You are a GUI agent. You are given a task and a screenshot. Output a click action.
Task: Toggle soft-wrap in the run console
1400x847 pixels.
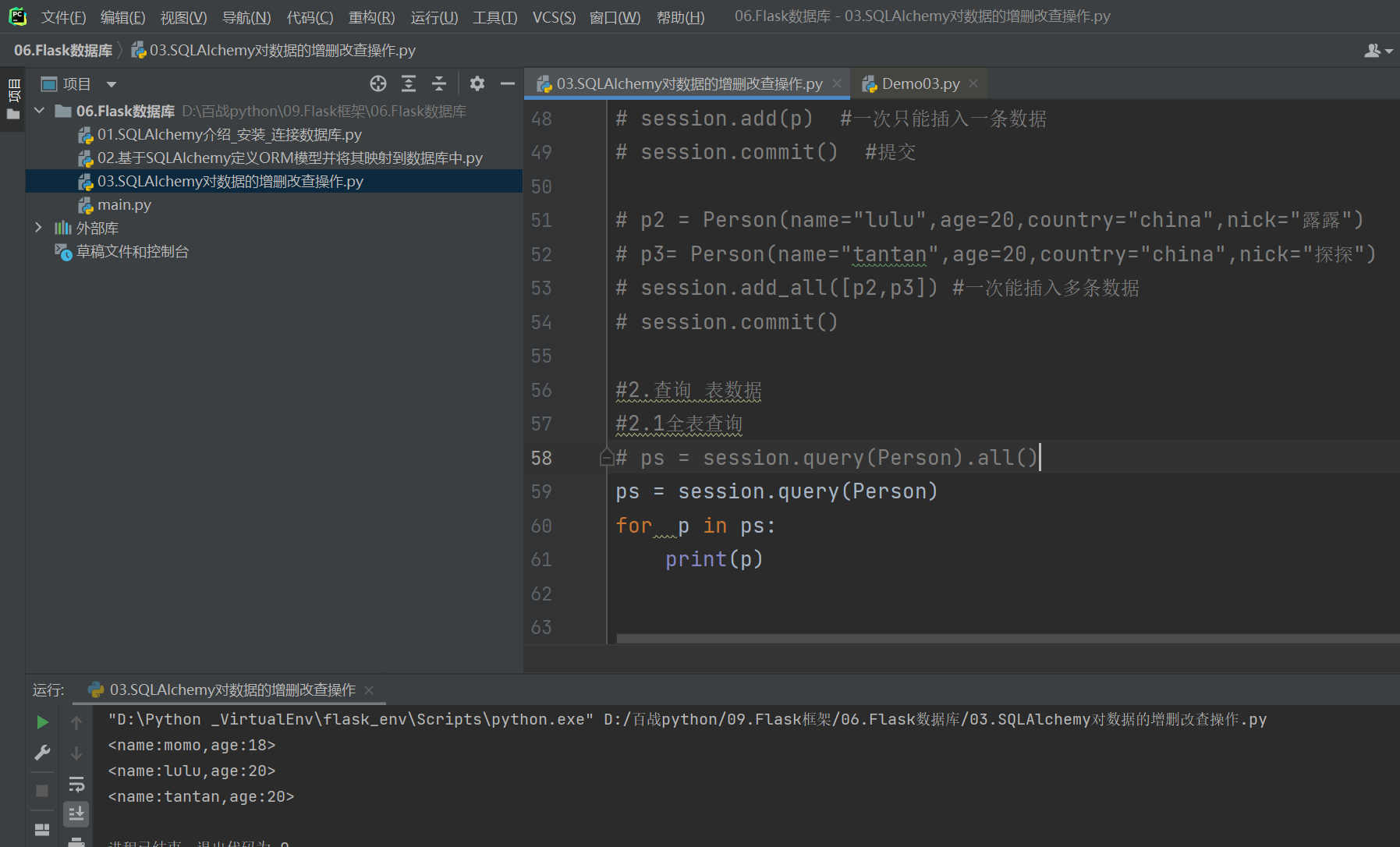pyautogui.click(x=76, y=784)
